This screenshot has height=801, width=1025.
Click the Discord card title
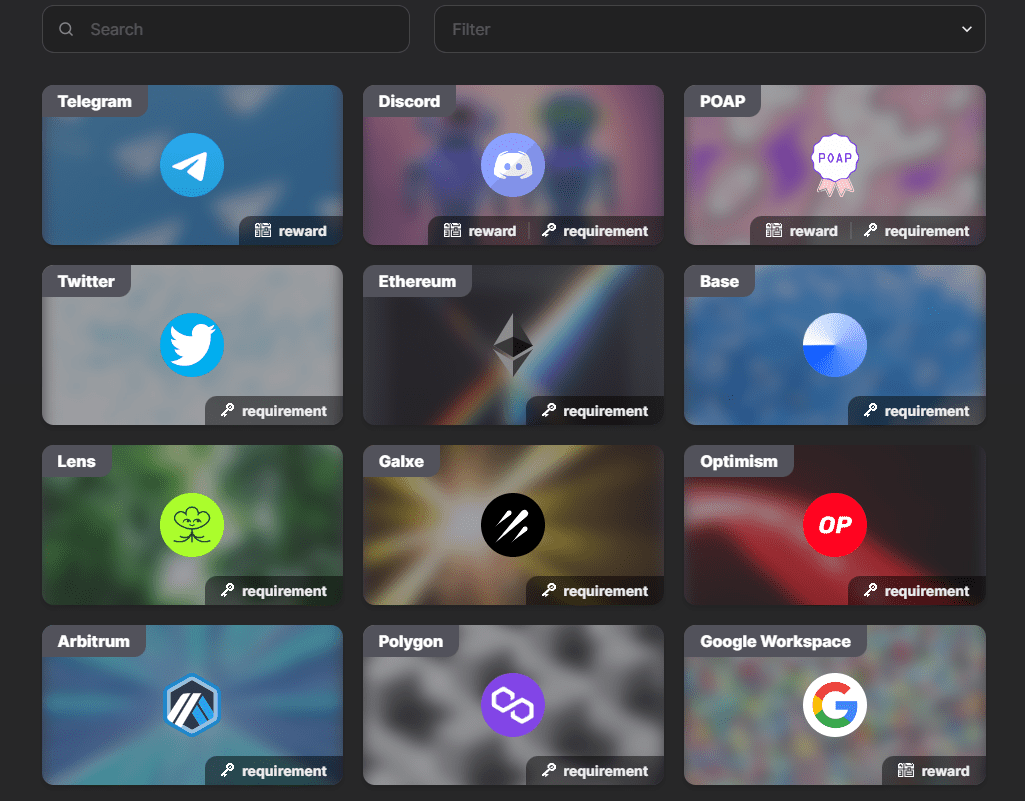pos(409,101)
